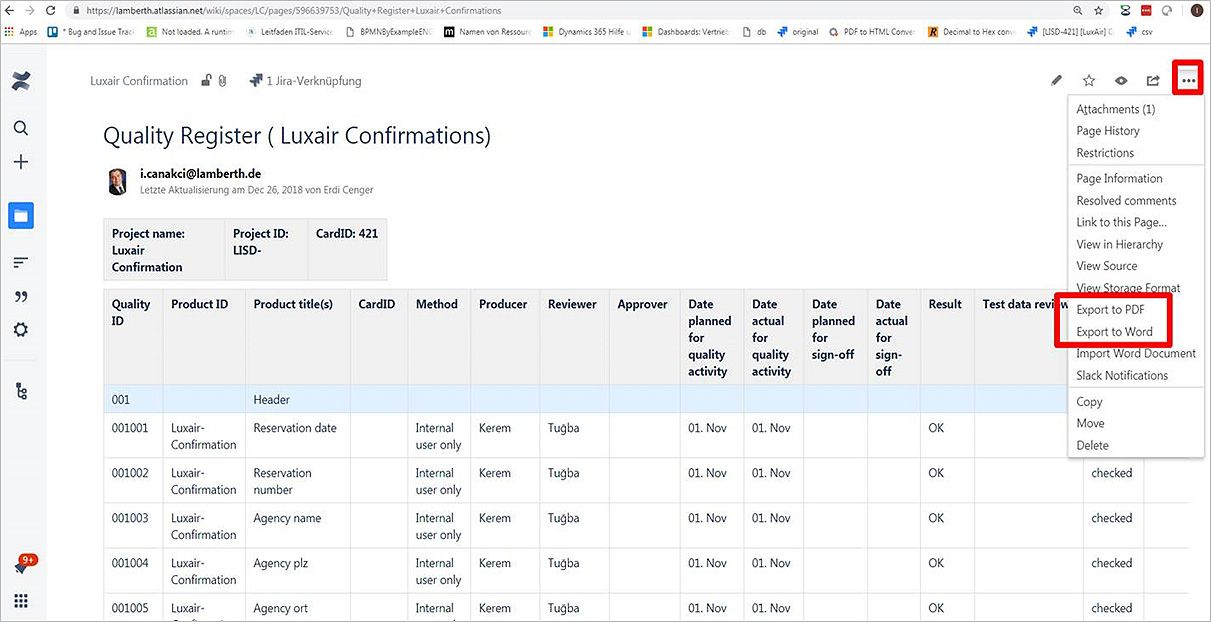The height and width of the screenshot is (622, 1211).
Task: Open the page tree icon in the sidebar
Action: tap(21, 392)
